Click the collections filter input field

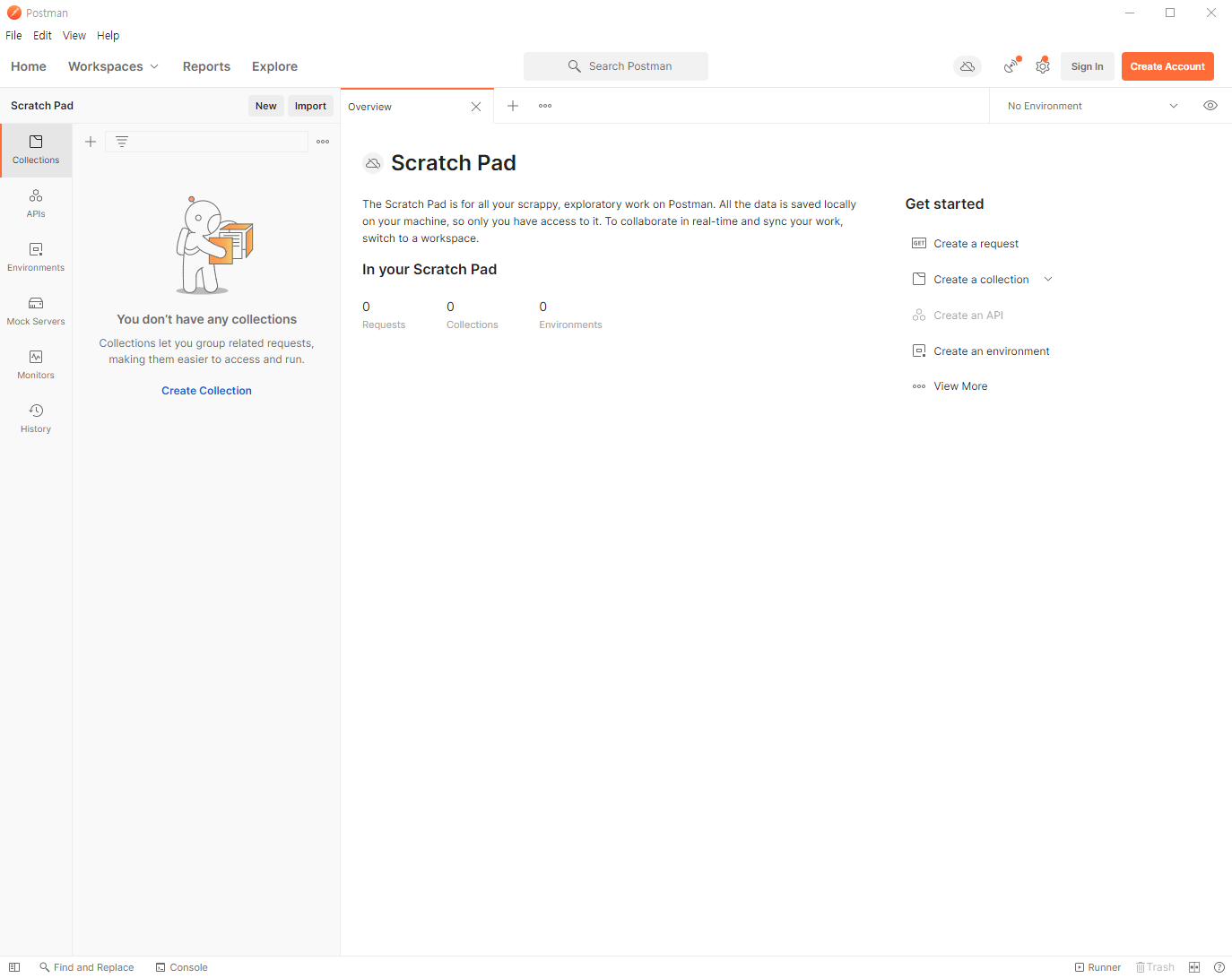click(206, 142)
